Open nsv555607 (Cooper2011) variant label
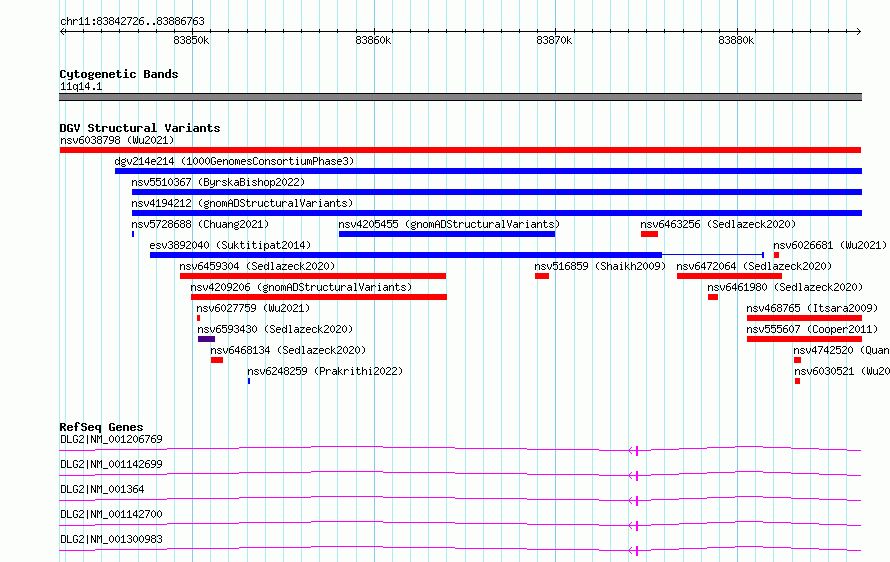890x562 pixels. (812, 329)
